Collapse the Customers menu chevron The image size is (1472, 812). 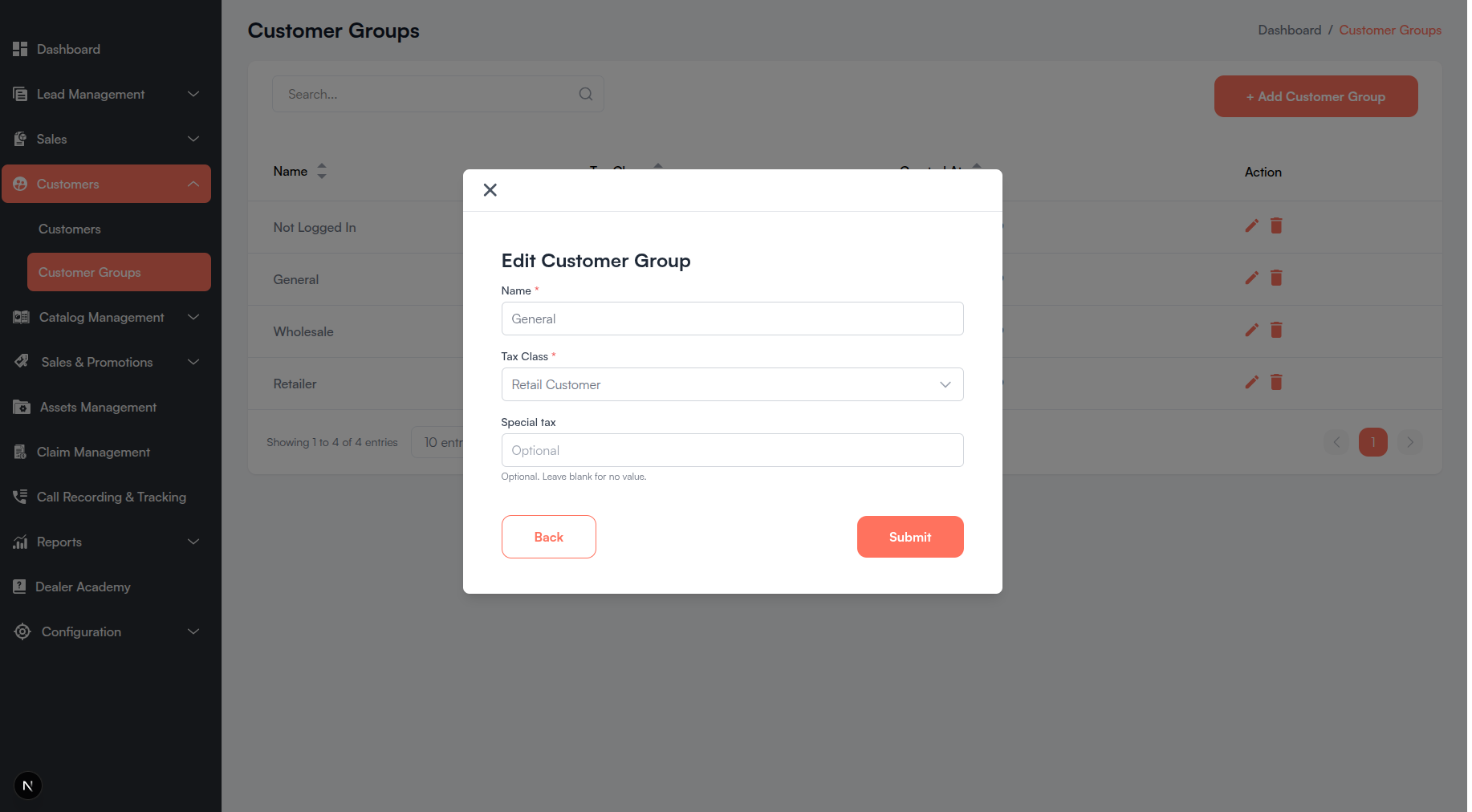click(x=193, y=184)
